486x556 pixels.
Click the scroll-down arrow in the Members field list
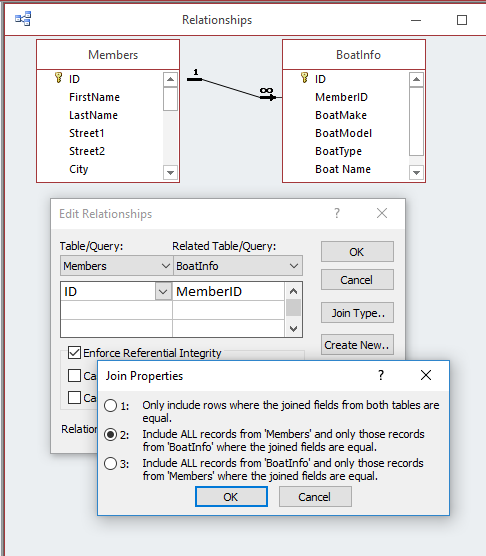tap(170, 173)
